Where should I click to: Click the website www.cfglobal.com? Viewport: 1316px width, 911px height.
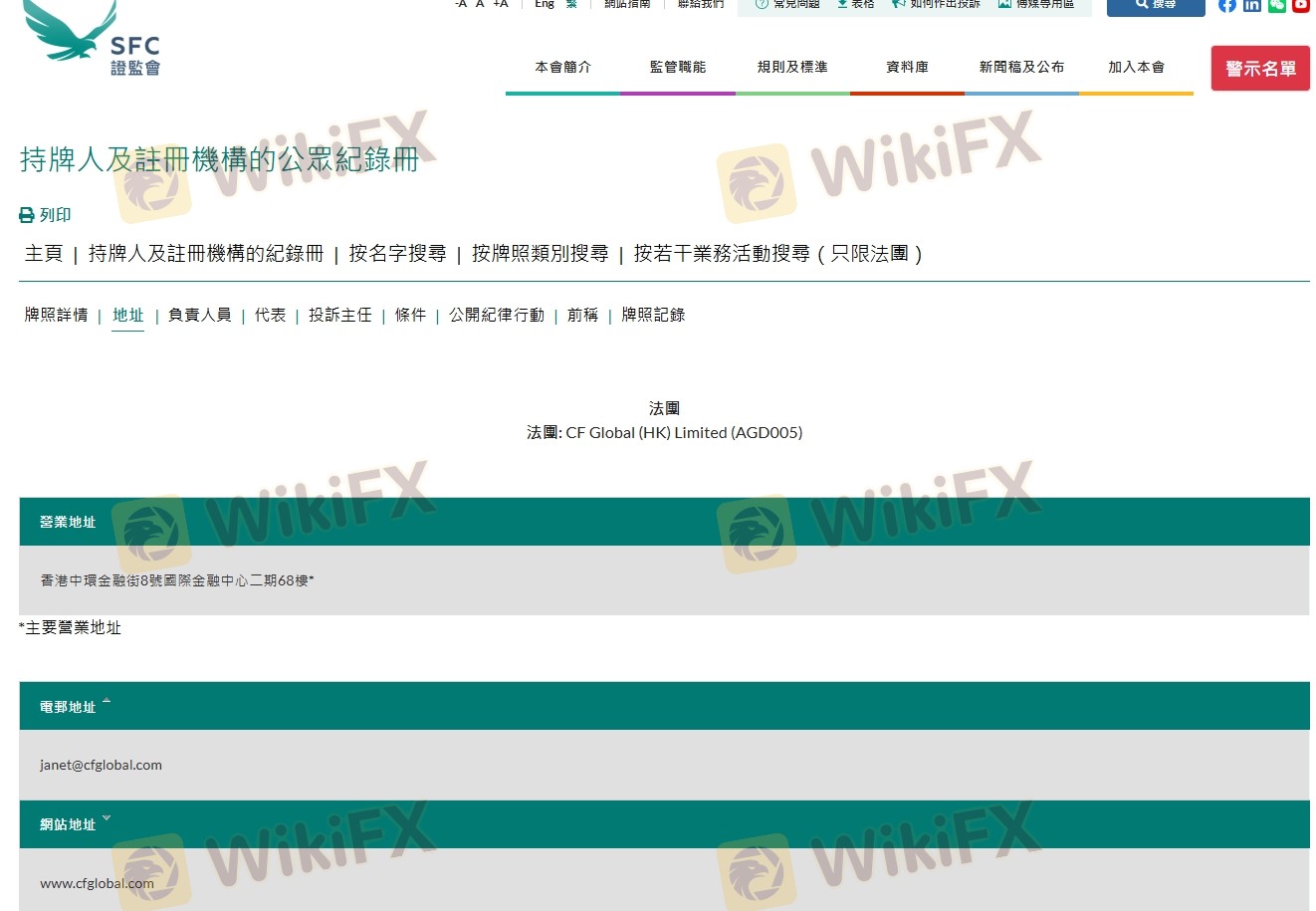(x=98, y=883)
